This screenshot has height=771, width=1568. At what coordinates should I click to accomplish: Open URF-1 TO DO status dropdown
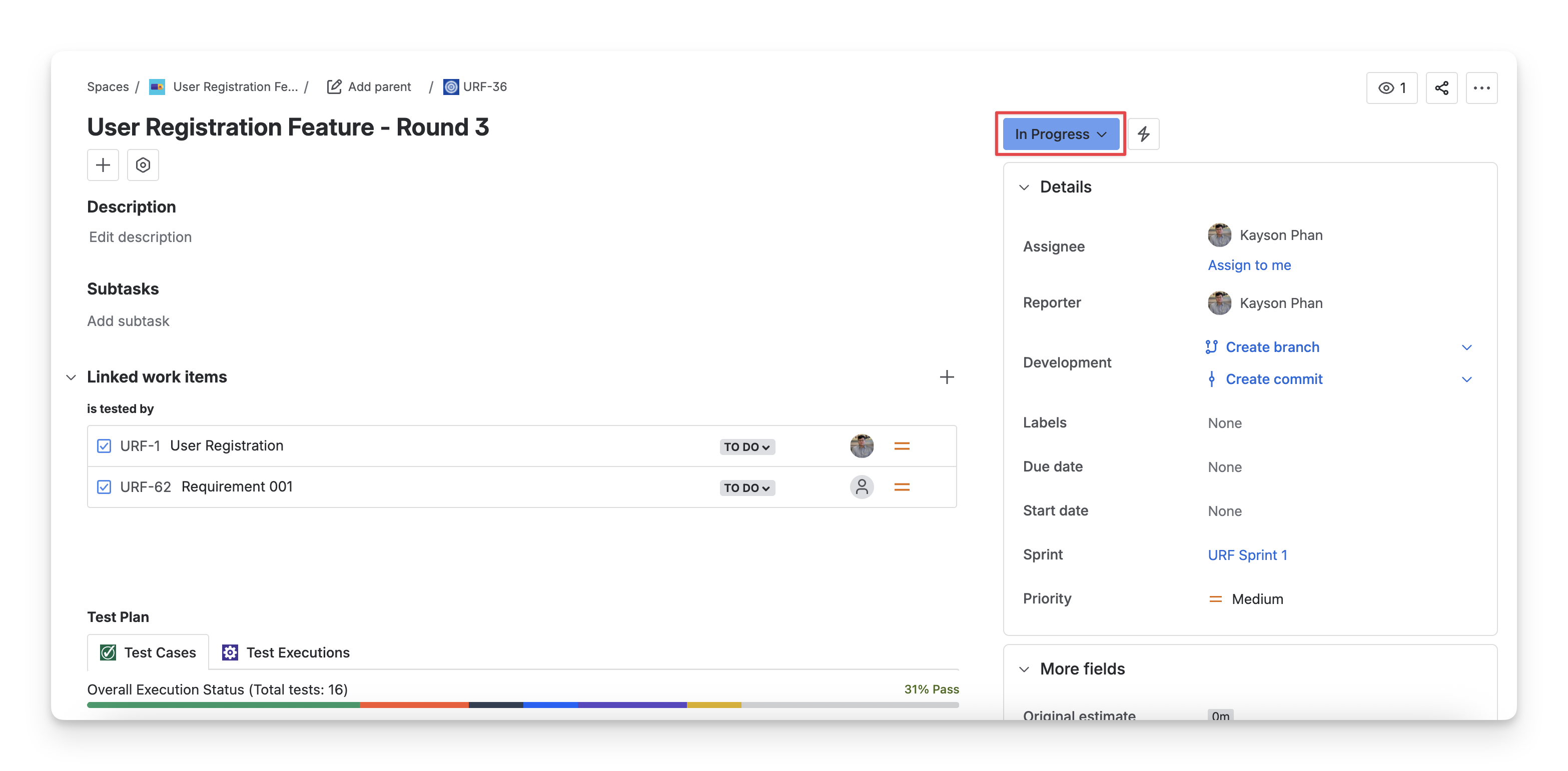pos(746,446)
